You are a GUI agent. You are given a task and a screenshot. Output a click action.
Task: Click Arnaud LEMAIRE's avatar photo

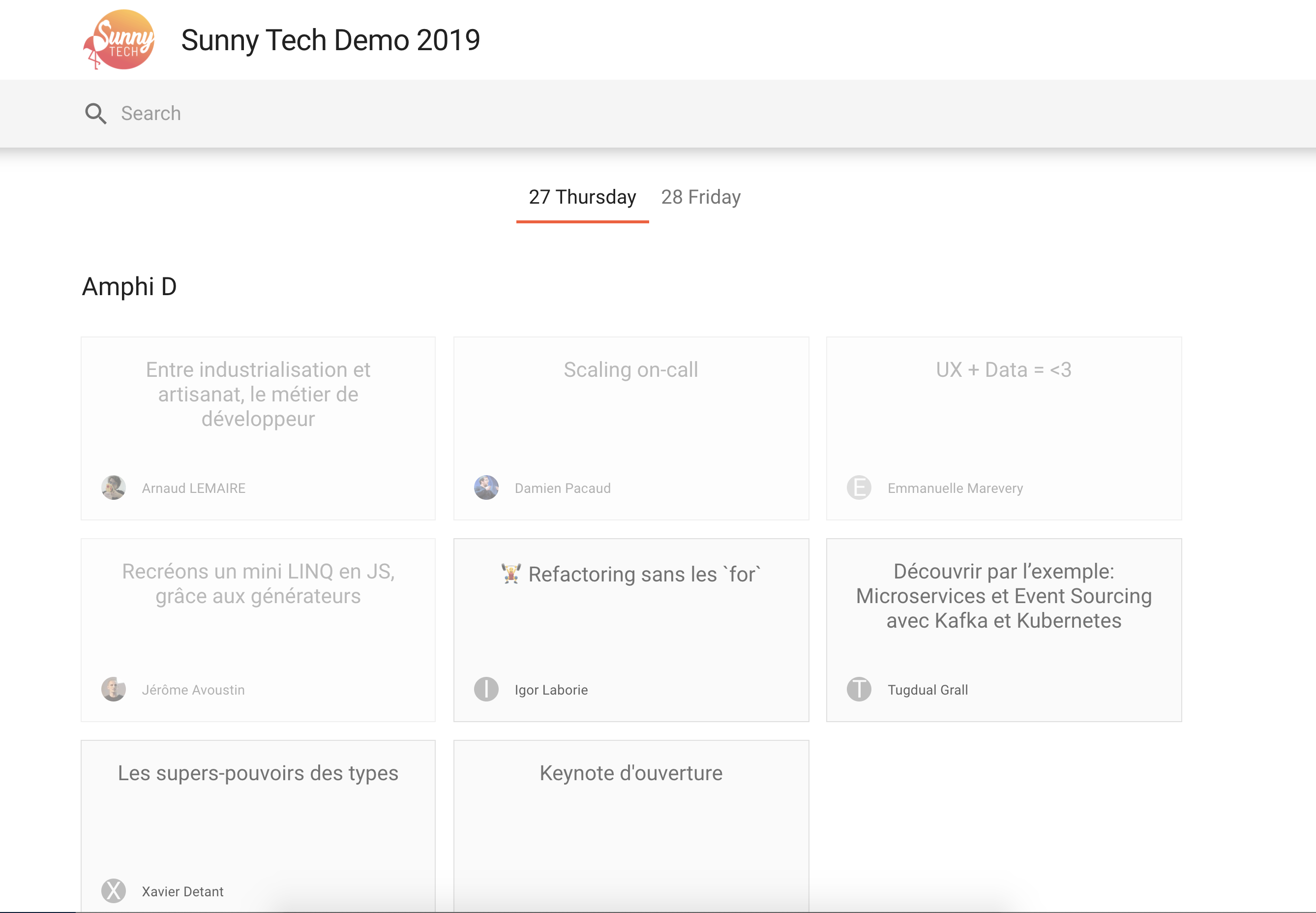pyautogui.click(x=114, y=487)
